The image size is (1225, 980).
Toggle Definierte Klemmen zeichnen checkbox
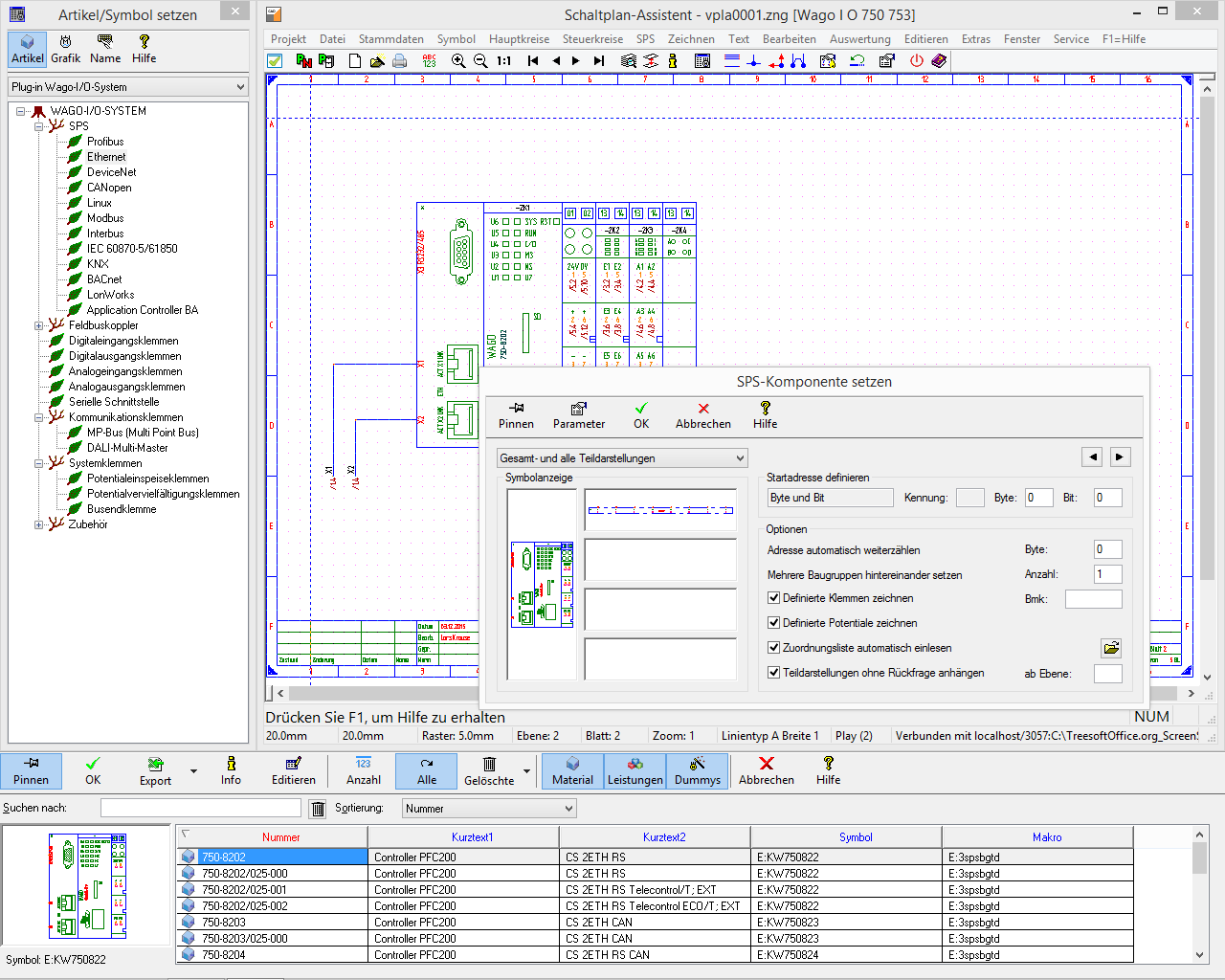(774, 598)
